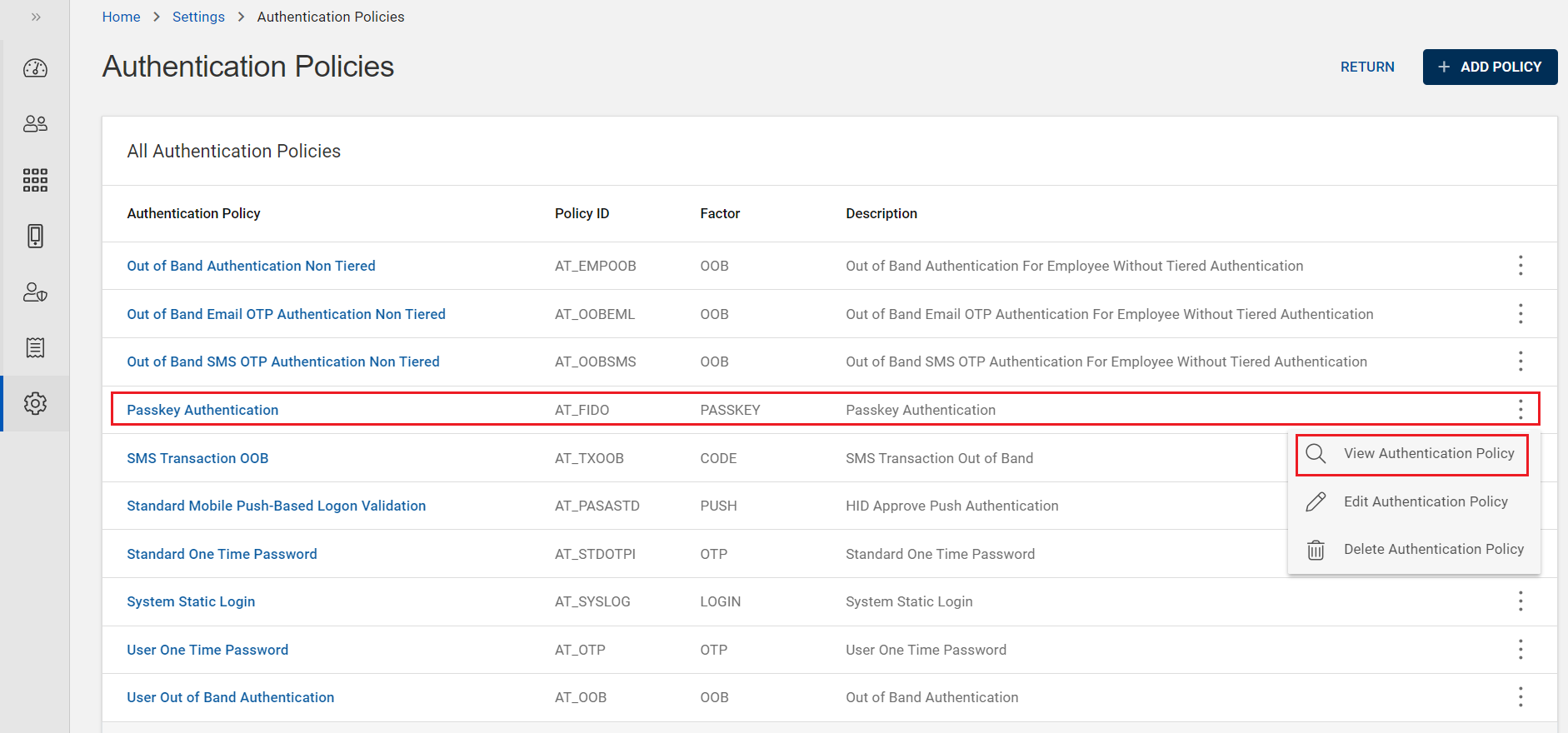This screenshot has height=733, width=1568.
Task: Open the dashboard gauge icon in sidebar
Action: pyautogui.click(x=35, y=68)
